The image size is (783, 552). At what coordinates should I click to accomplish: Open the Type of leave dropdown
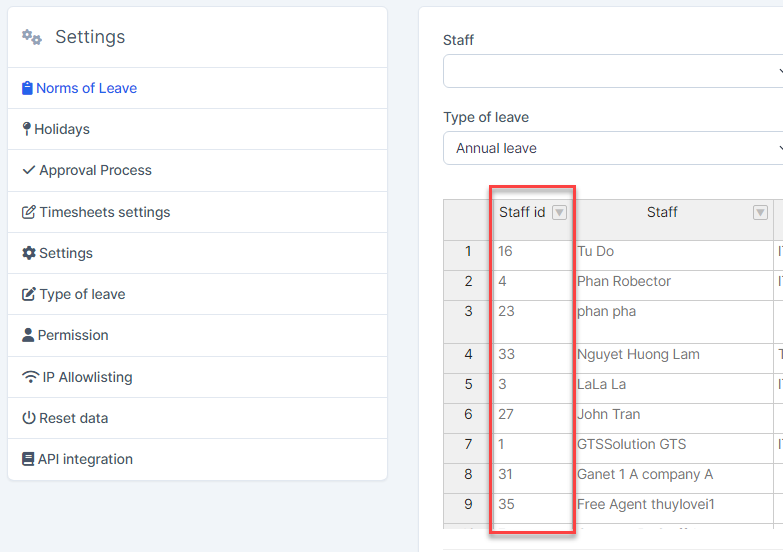[612, 148]
